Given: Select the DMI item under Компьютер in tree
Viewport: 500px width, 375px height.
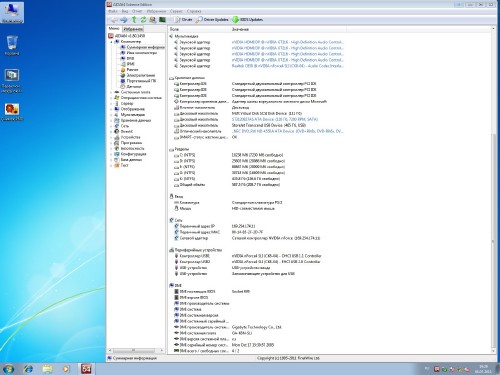Looking at the screenshot, I should (x=128, y=58).
